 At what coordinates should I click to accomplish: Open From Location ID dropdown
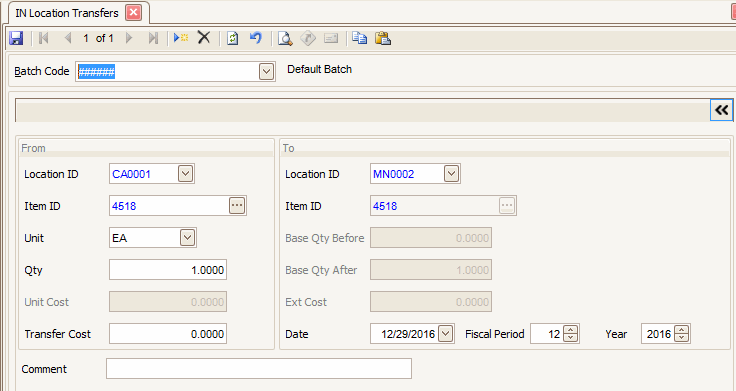tap(185, 174)
